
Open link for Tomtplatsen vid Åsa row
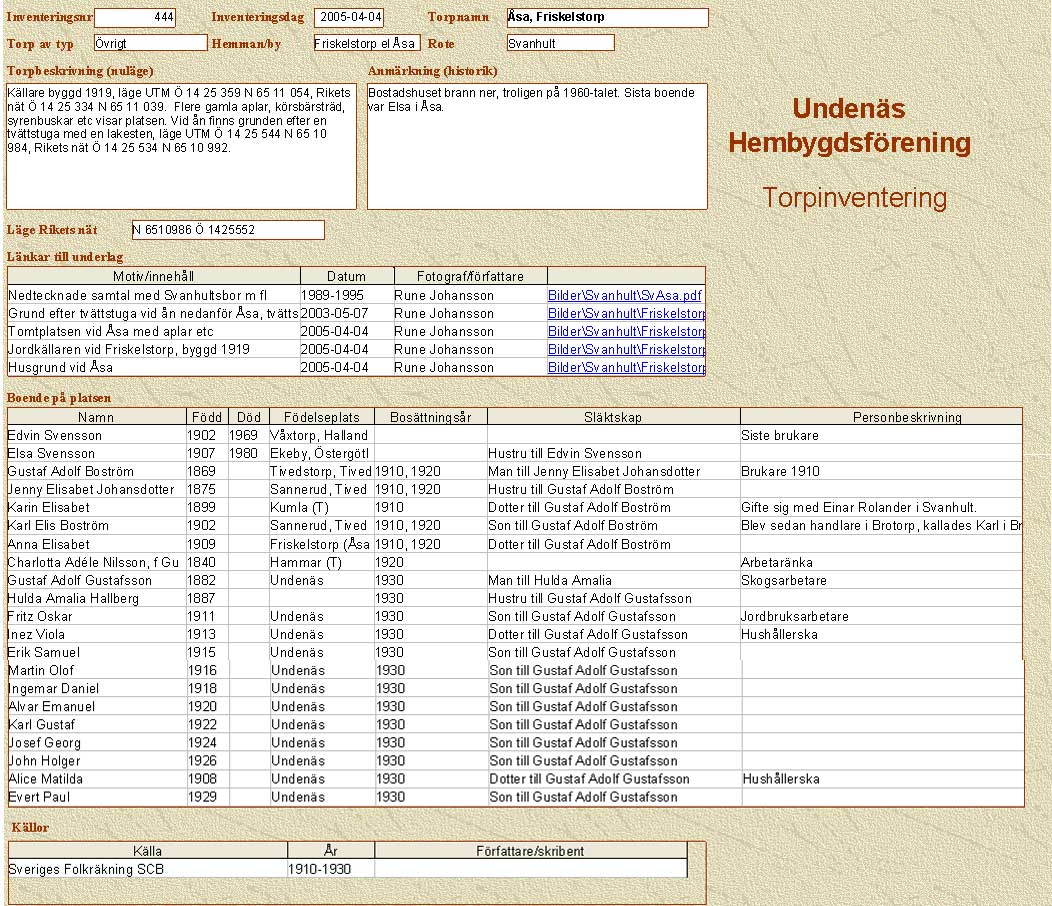point(626,332)
